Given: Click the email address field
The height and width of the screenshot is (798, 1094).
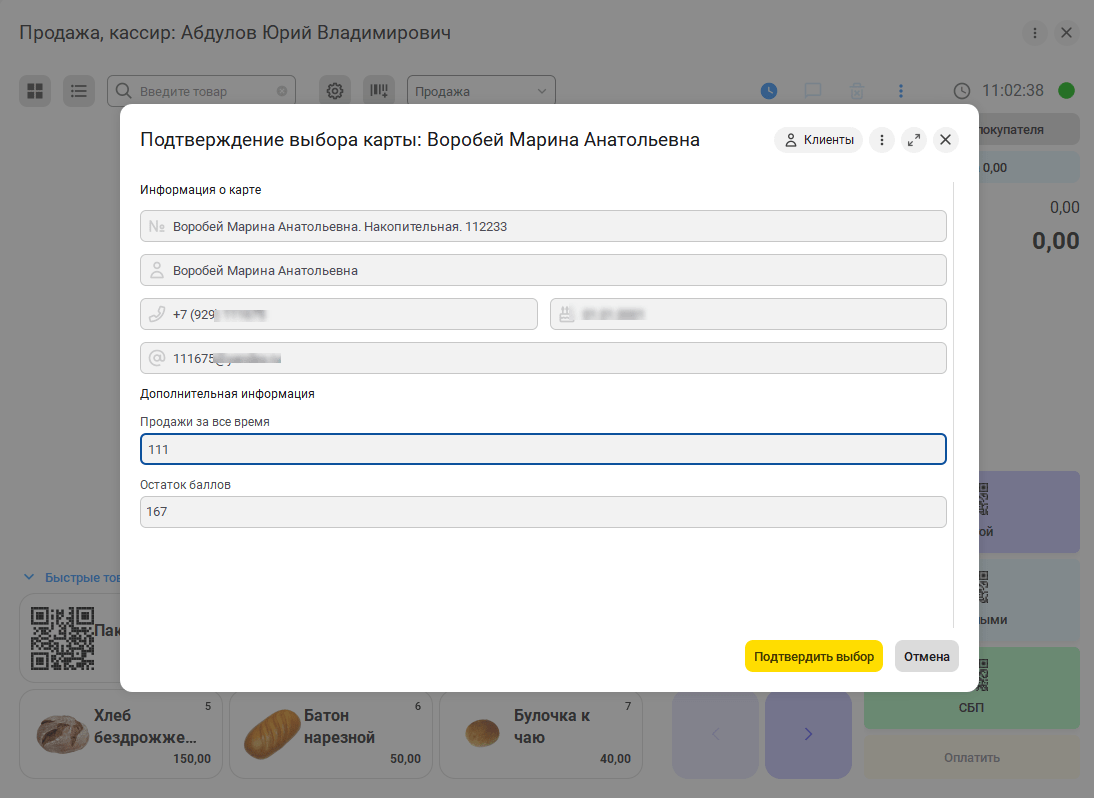Looking at the screenshot, I should [x=543, y=358].
